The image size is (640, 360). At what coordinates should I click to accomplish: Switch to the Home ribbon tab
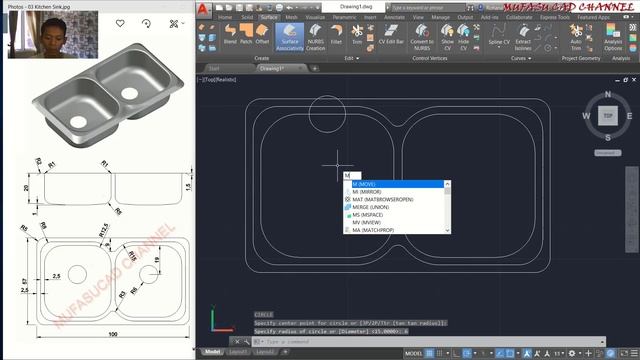[x=225, y=17]
